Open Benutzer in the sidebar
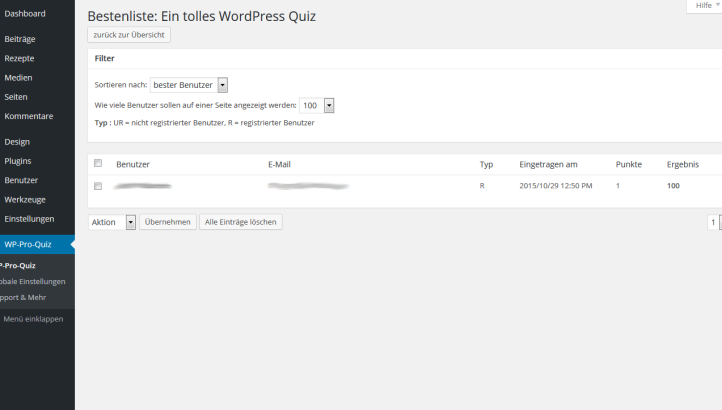 21,180
